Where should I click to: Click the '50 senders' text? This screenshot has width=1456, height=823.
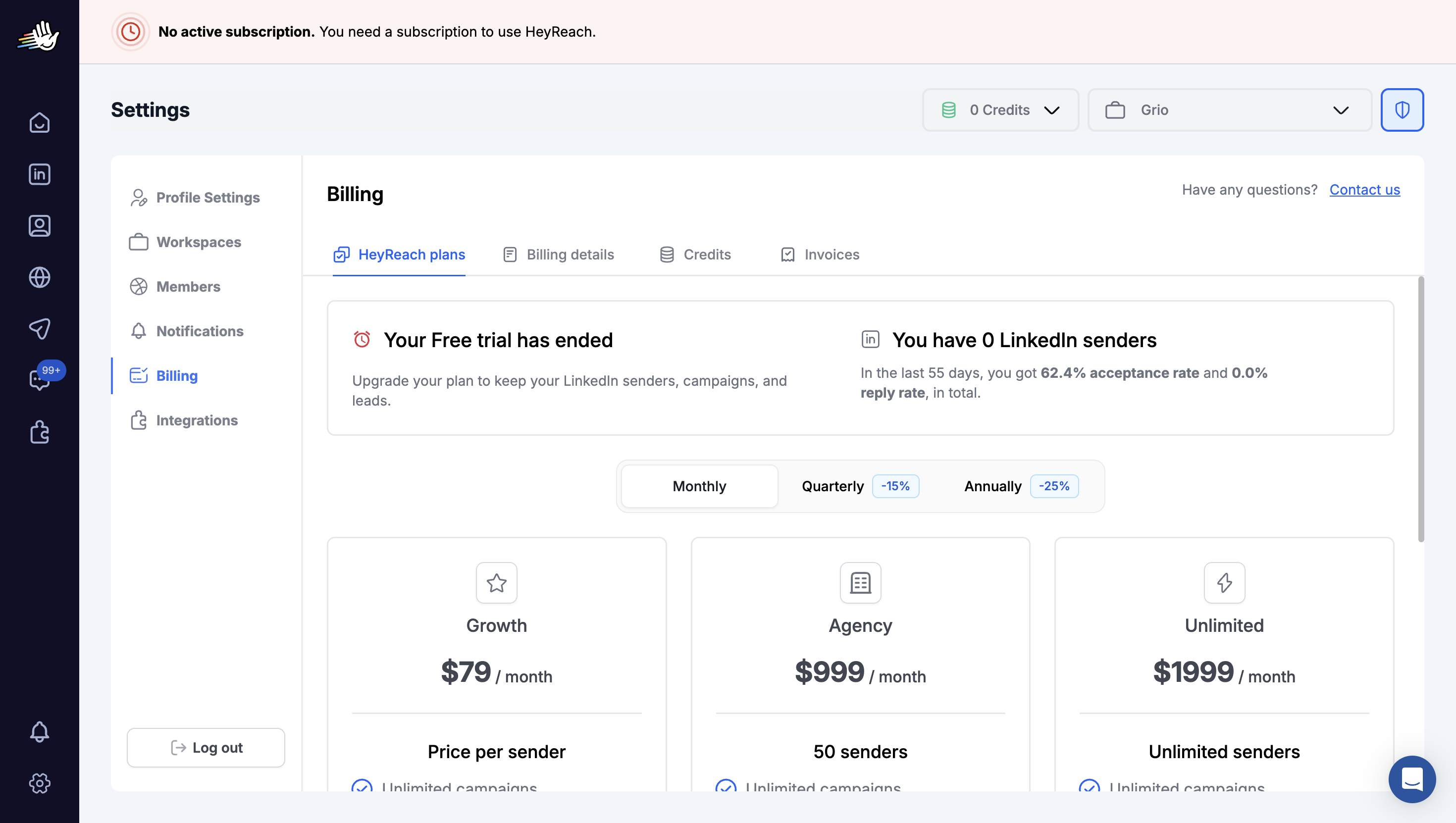(x=860, y=752)
